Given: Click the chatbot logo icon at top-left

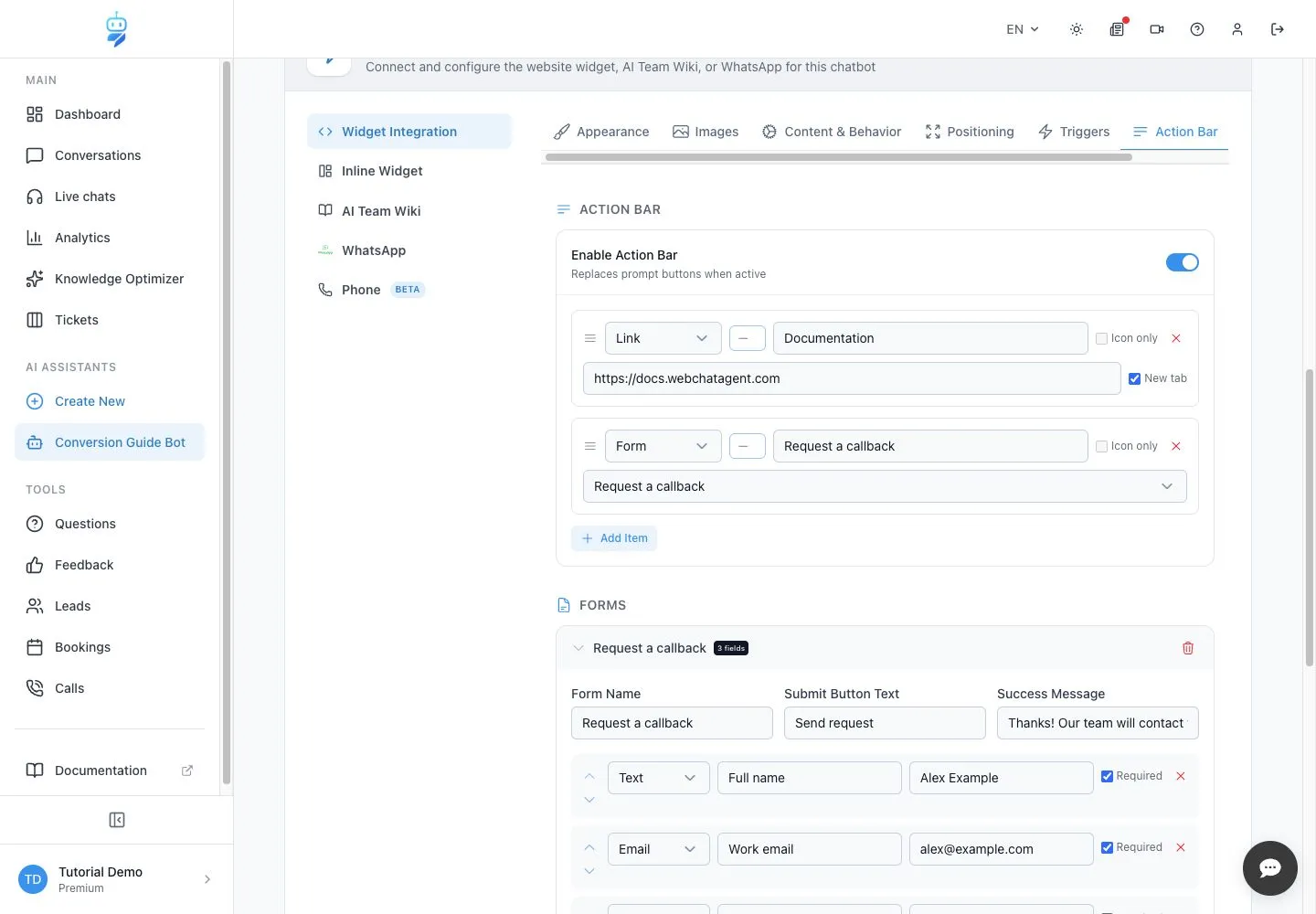Looking at the screenshot, I should pyautogui.click(x=116, y=29).
